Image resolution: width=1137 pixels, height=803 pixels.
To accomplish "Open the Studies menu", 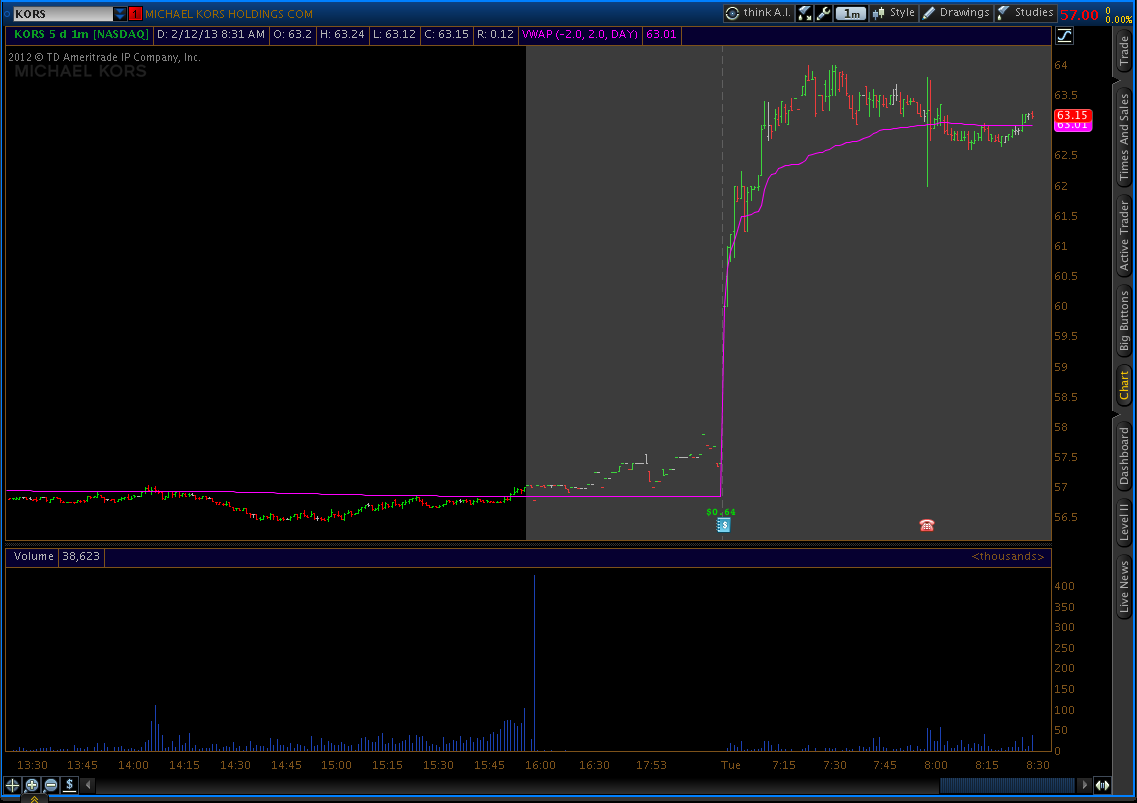I will point(1025,13).
